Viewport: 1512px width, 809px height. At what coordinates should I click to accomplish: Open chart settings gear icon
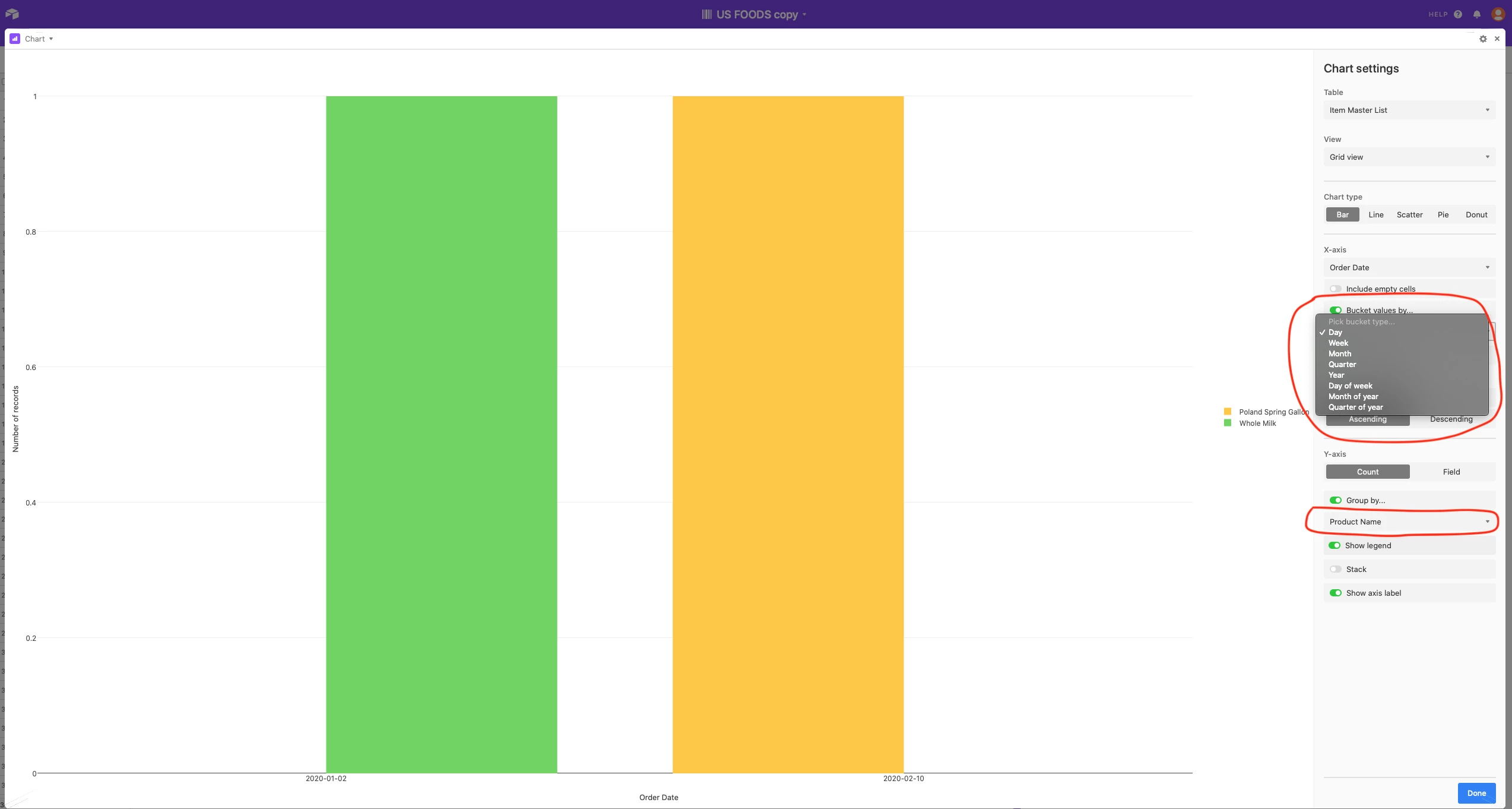tap(1483, 39)
